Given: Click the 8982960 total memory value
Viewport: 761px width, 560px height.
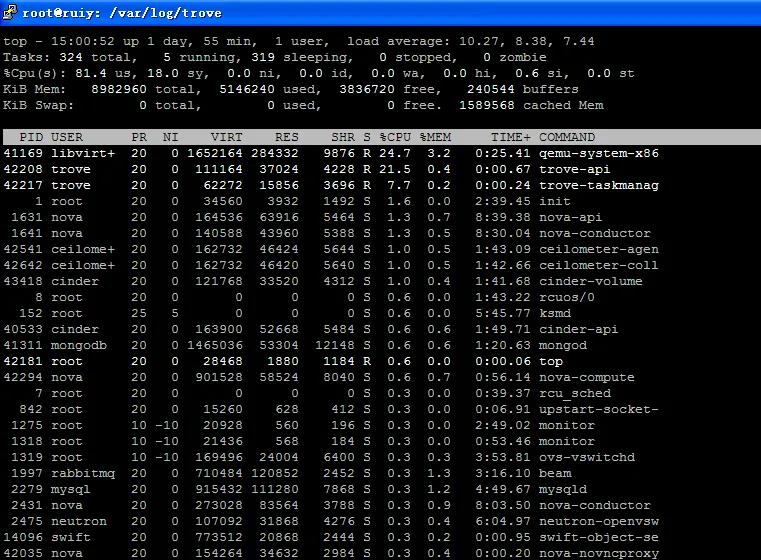Looking at the screenshot, I should pyautogui.click(x=119, y=89).
